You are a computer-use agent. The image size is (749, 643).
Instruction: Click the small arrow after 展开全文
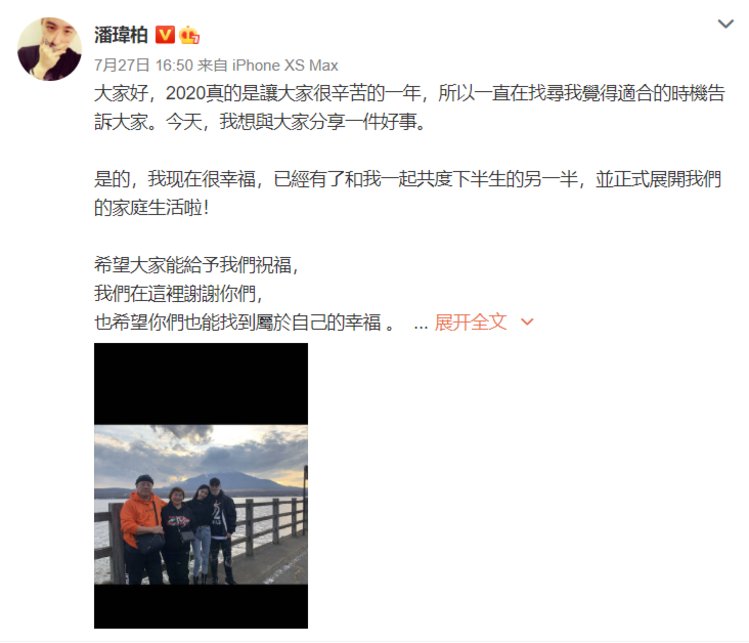click(x=527, y=322)
